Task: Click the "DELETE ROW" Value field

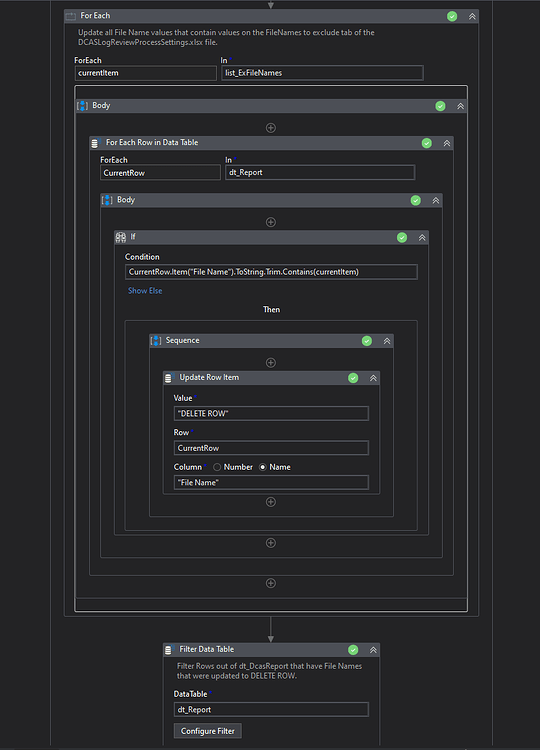Action: pos(271,413)
